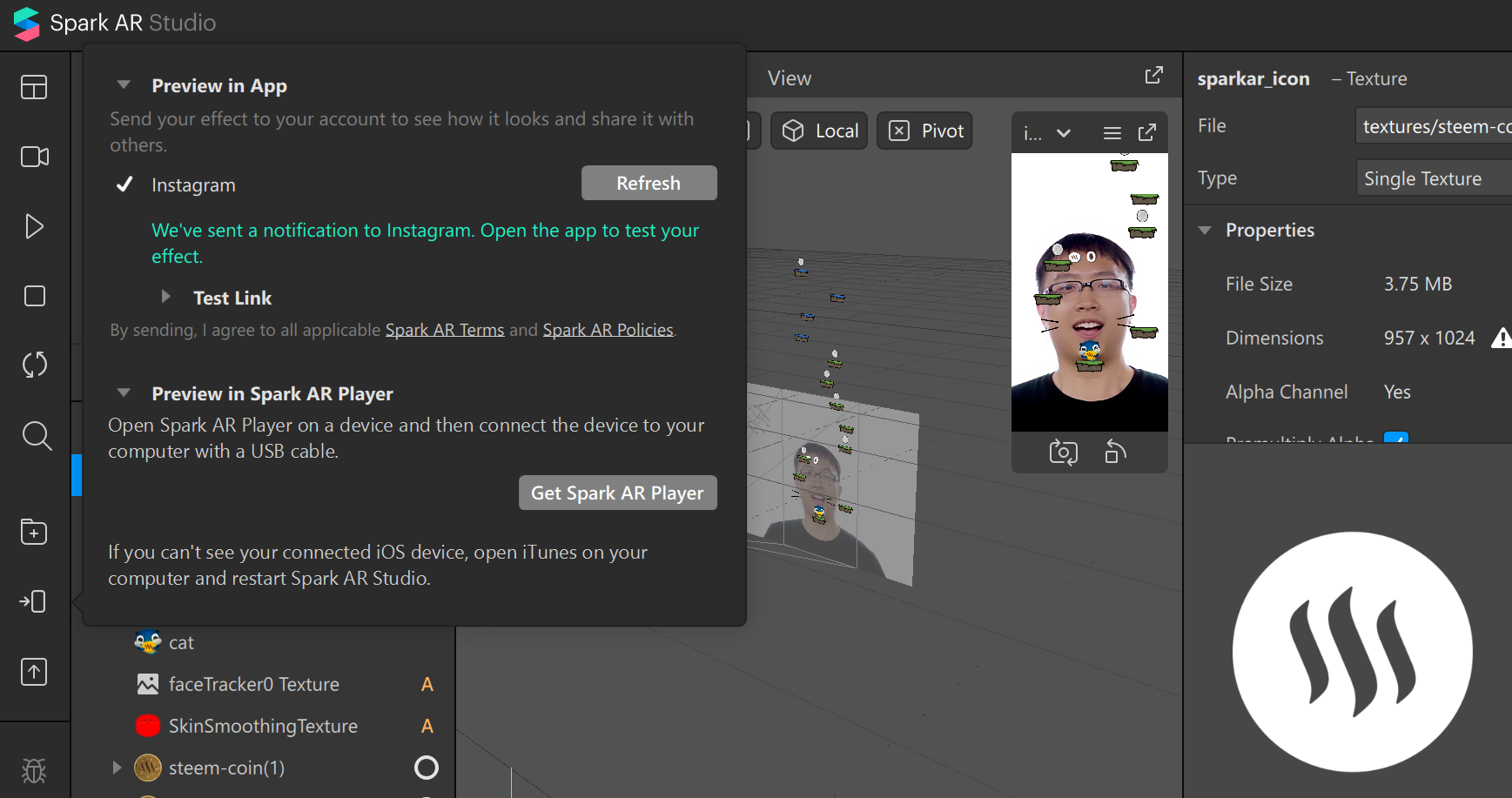Click the File path input field
The width and height of the screenshot is (1512, 798).
point(1434,126)
